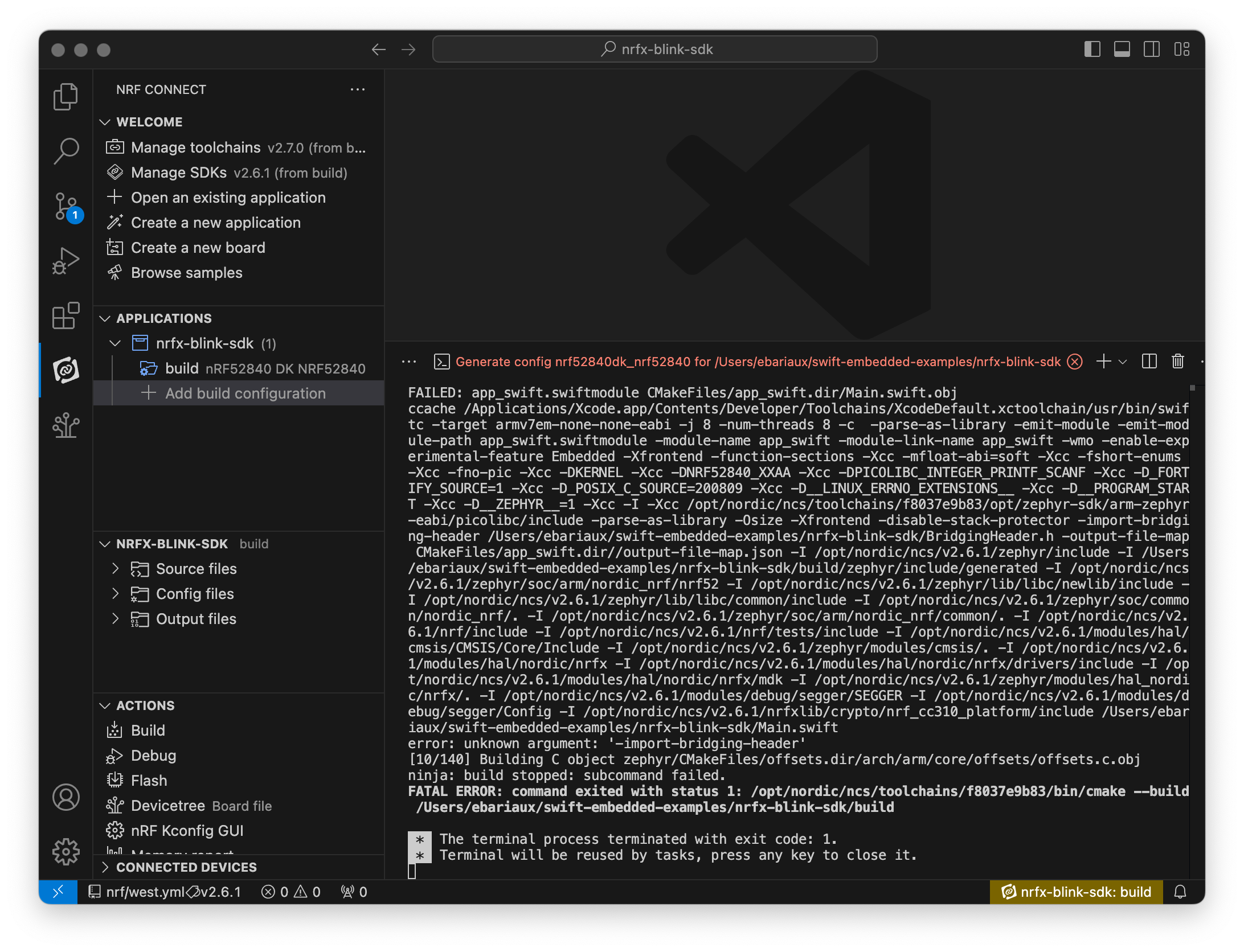Select the nRF Connect activity bar icon
The width and height of the screenshot is (1244, 952).
tap(66, 370)
